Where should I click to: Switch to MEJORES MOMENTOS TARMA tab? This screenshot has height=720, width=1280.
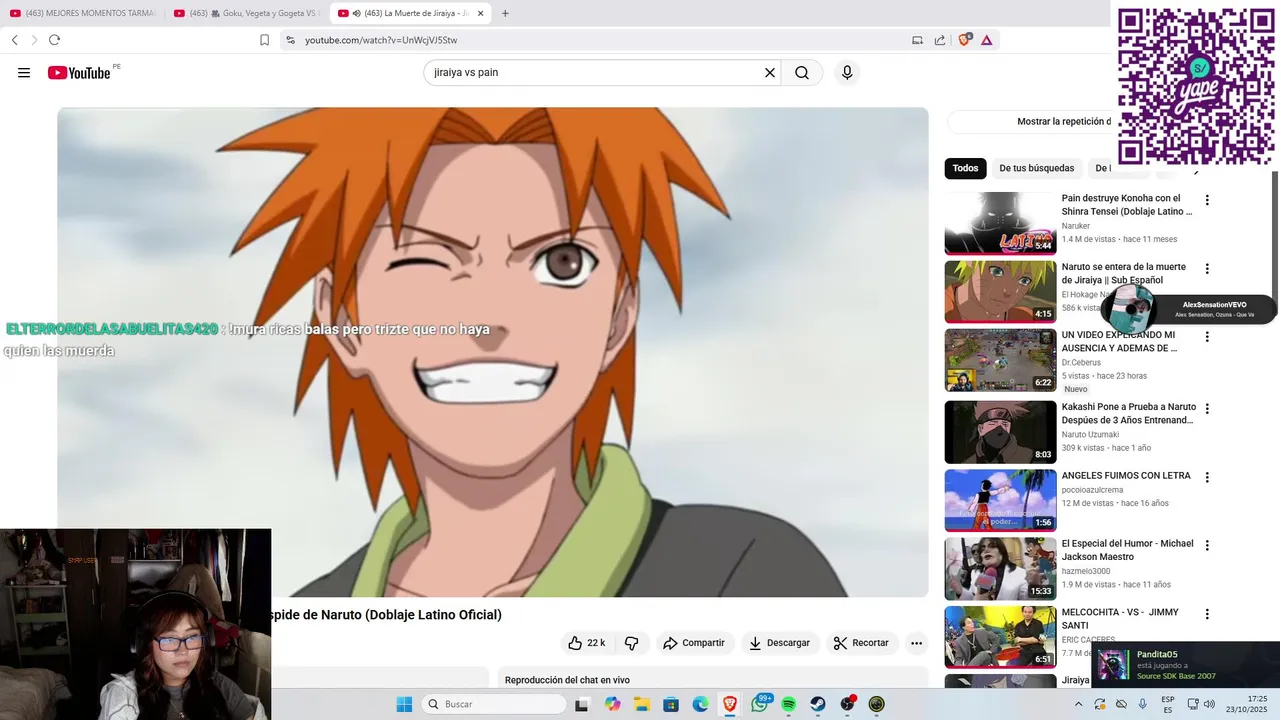(x=83, y=13)
